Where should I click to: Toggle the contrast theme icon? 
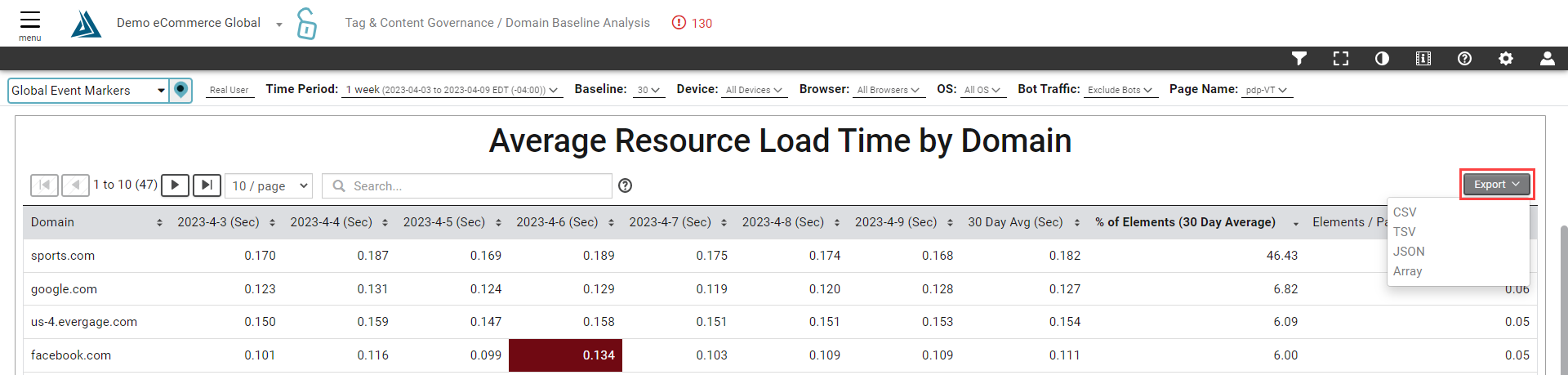point(1382,58)
